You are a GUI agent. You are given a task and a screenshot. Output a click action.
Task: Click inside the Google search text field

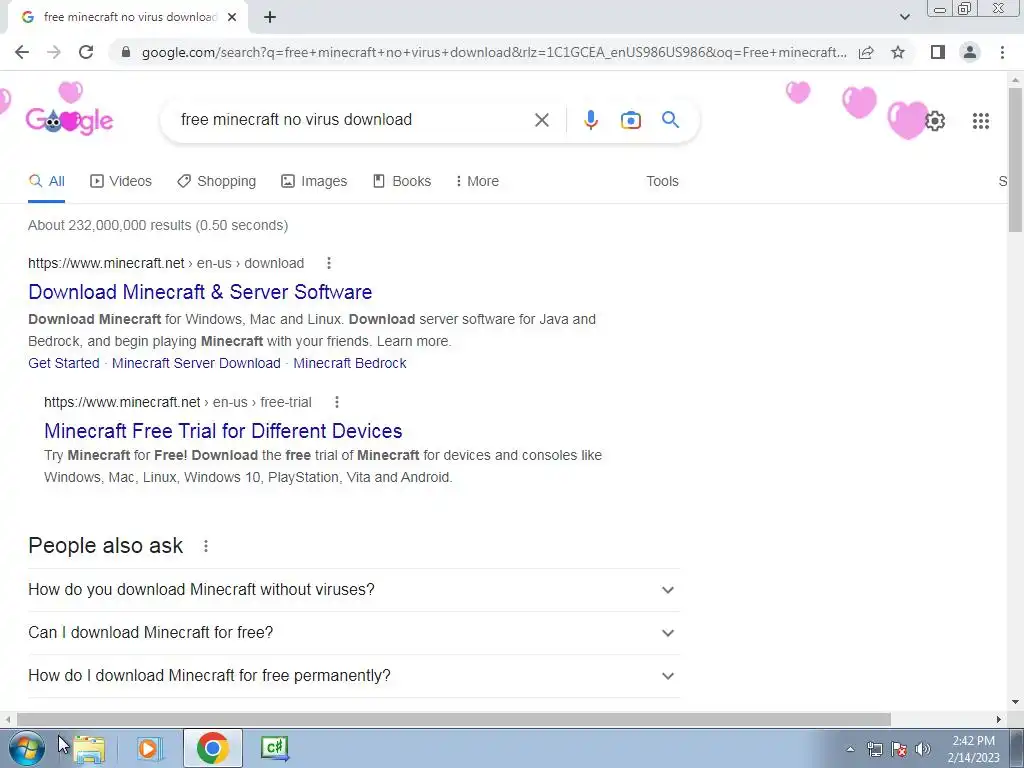point(353,120)
